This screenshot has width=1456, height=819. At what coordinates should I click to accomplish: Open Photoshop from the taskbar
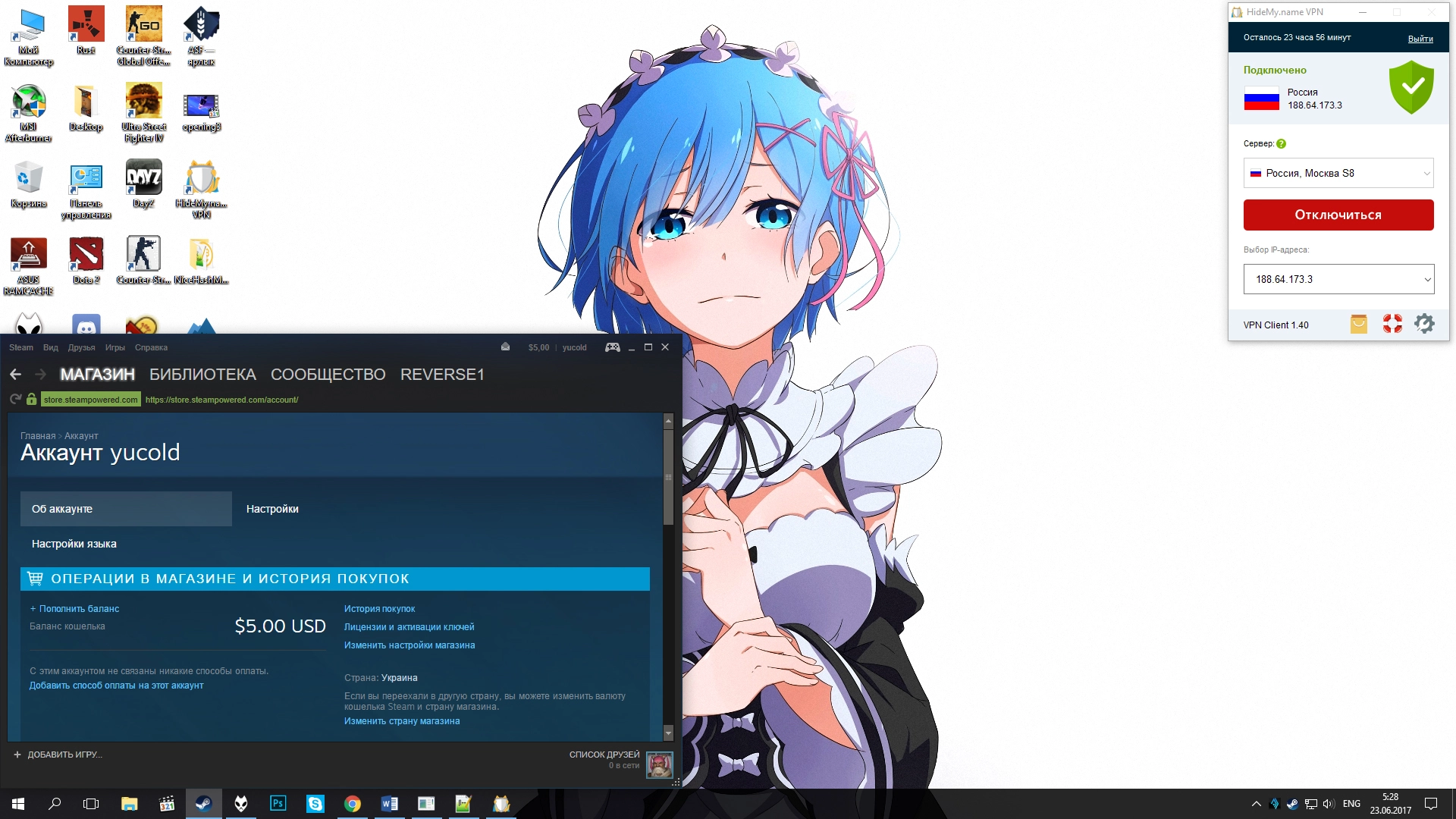(x=278, y=803)
